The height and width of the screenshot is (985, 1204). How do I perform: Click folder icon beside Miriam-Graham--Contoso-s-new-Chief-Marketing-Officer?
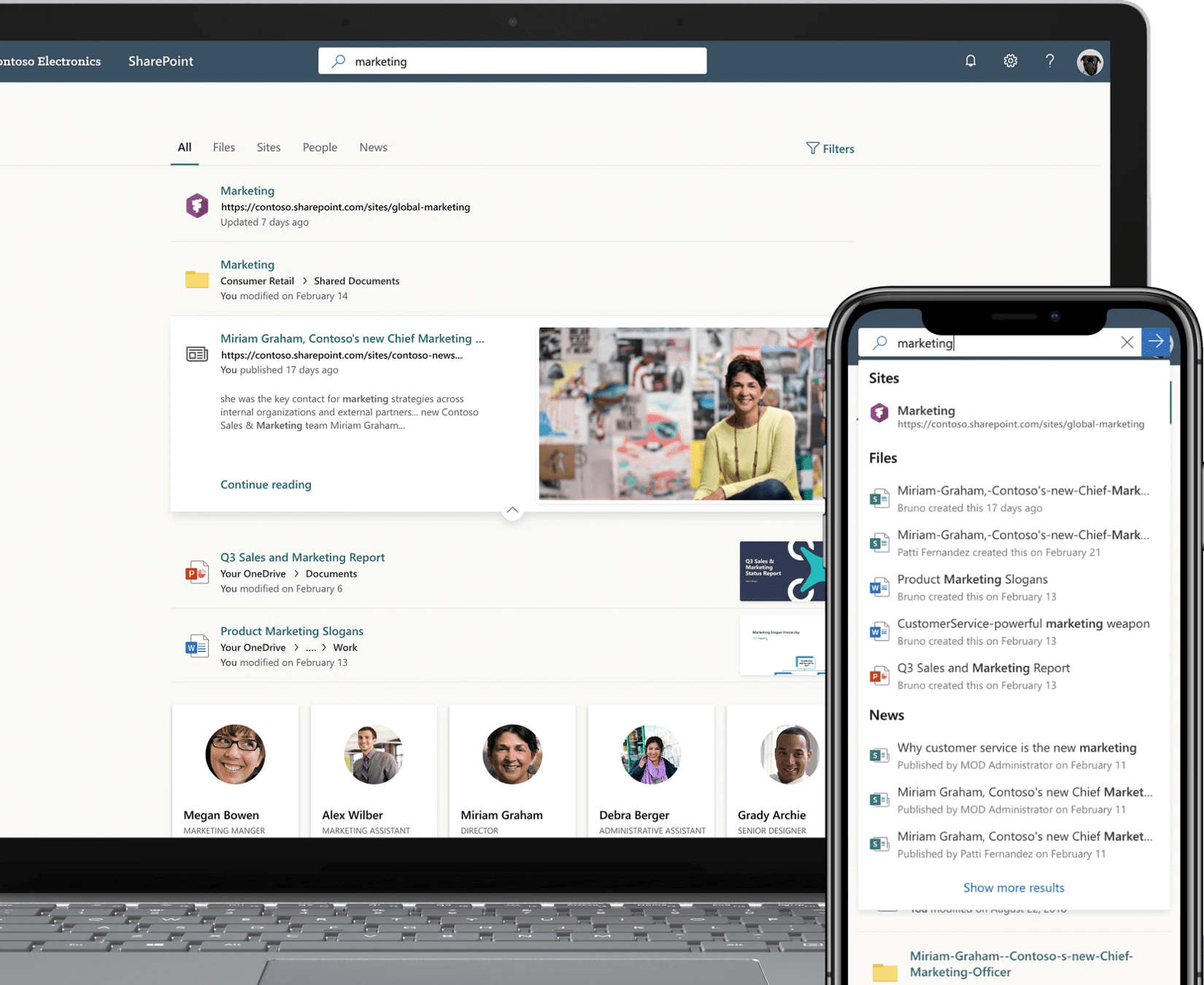click(x=885, y=971)
